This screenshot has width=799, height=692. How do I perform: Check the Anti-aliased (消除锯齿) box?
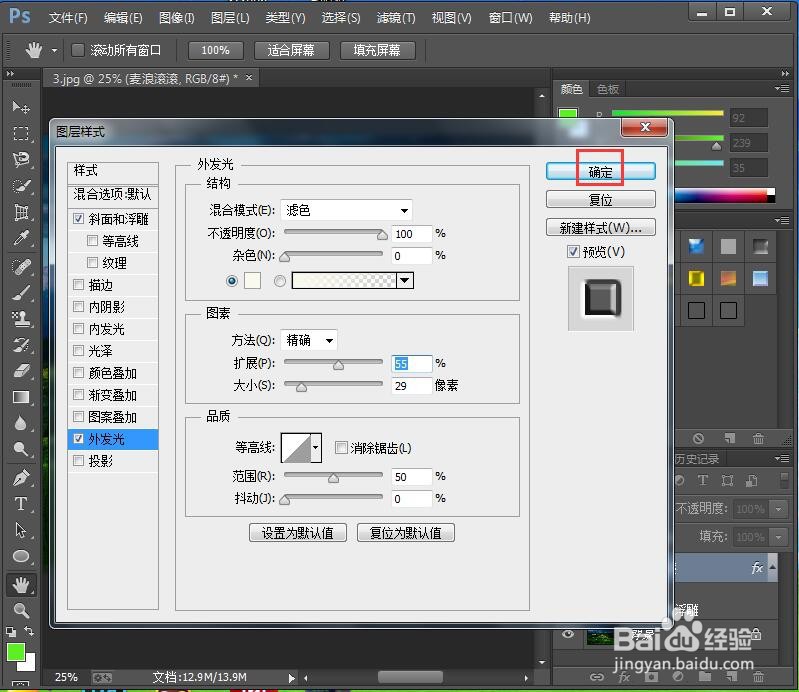341,447
